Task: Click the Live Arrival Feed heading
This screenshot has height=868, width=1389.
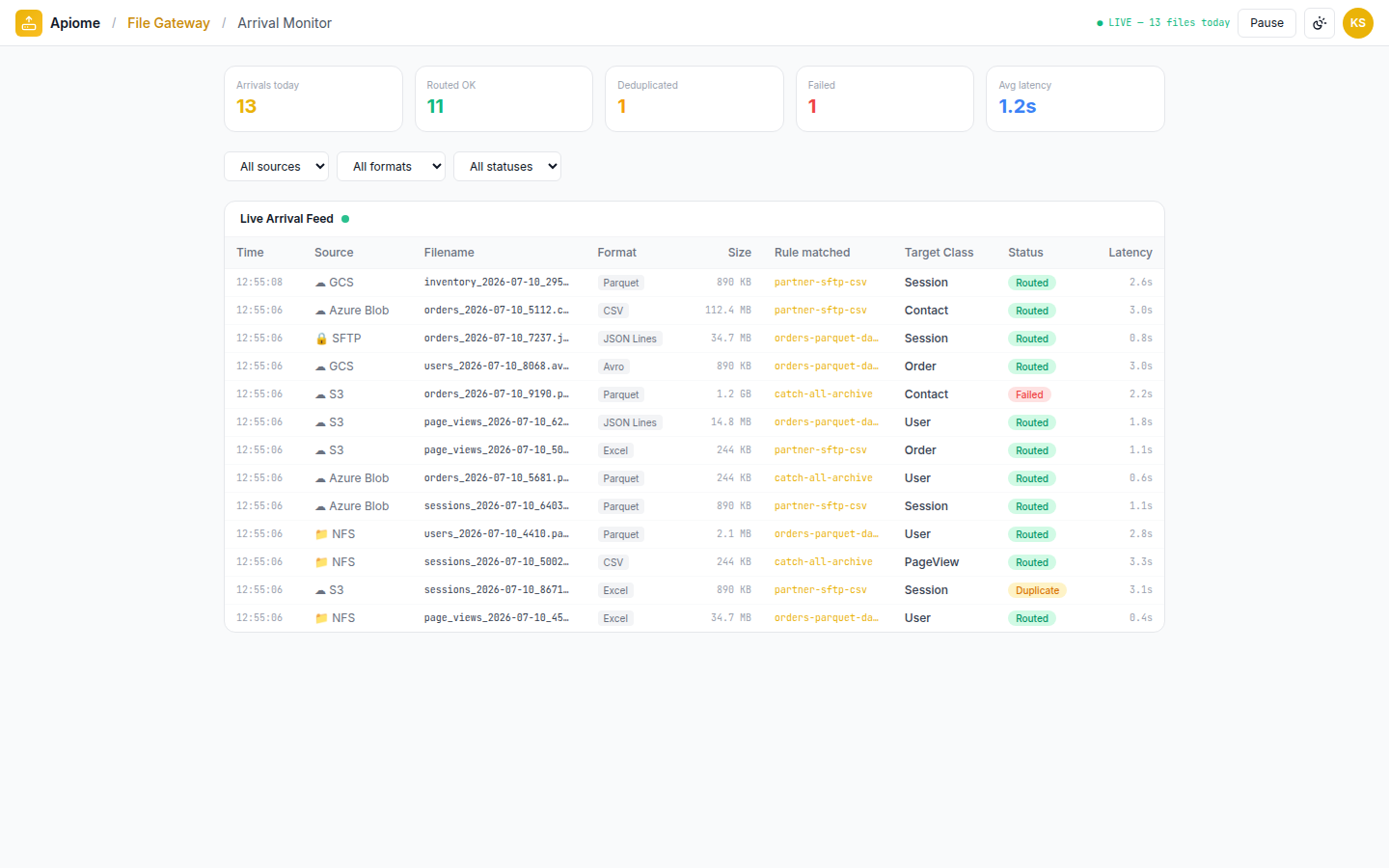Action: [286, 219]
